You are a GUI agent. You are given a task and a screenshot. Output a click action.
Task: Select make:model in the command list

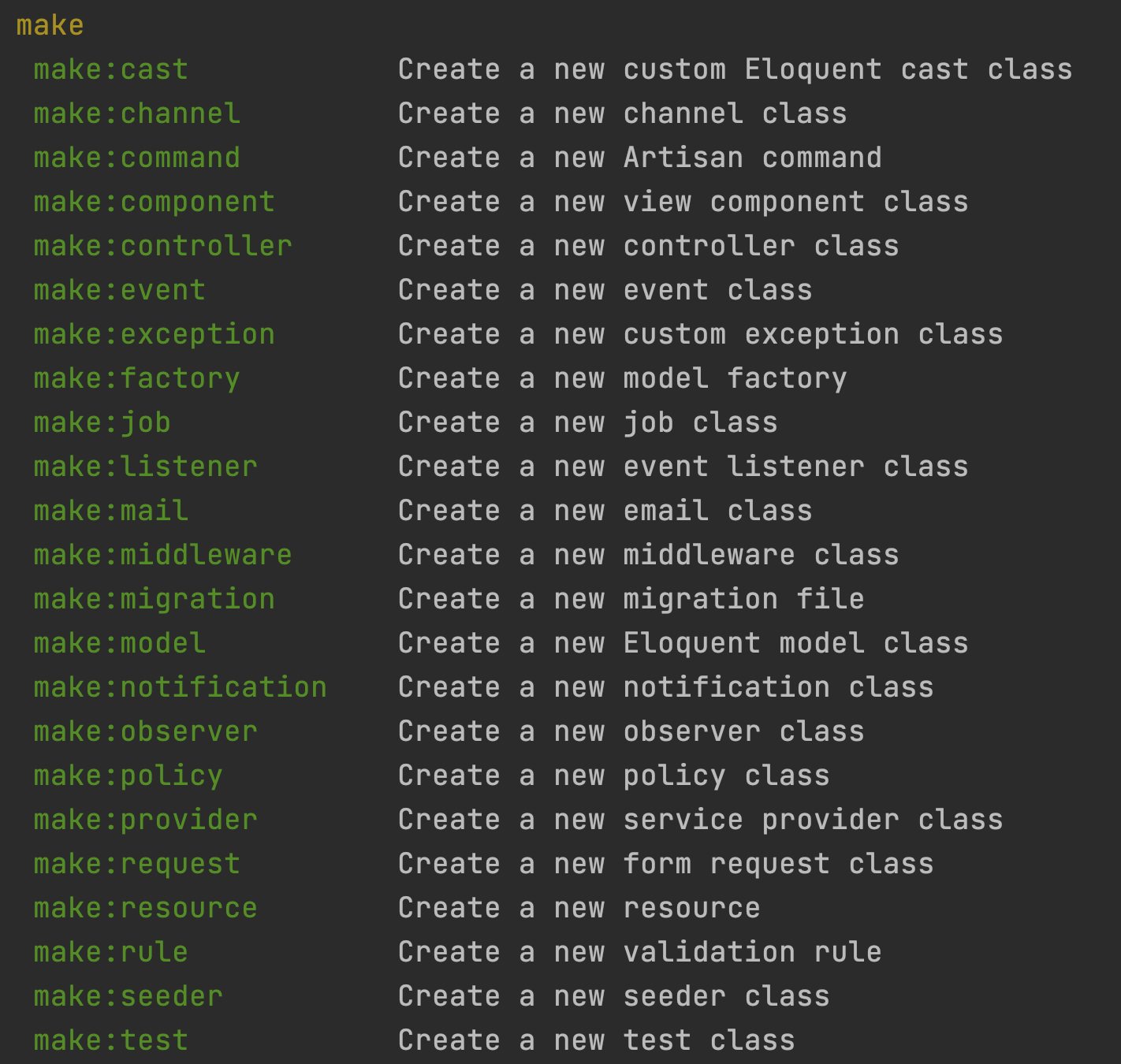click(x=120, y=643)
